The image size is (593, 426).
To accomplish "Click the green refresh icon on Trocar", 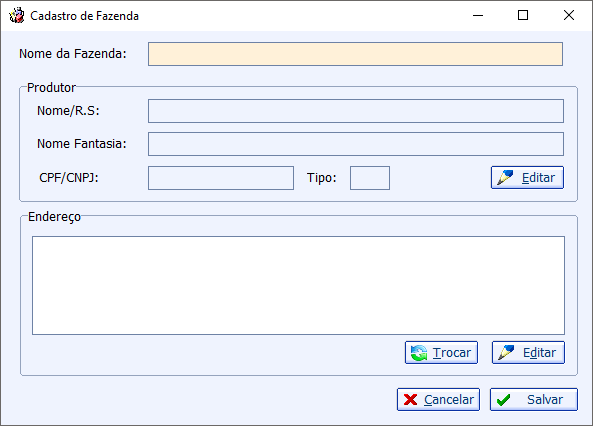I will point(419,353).
